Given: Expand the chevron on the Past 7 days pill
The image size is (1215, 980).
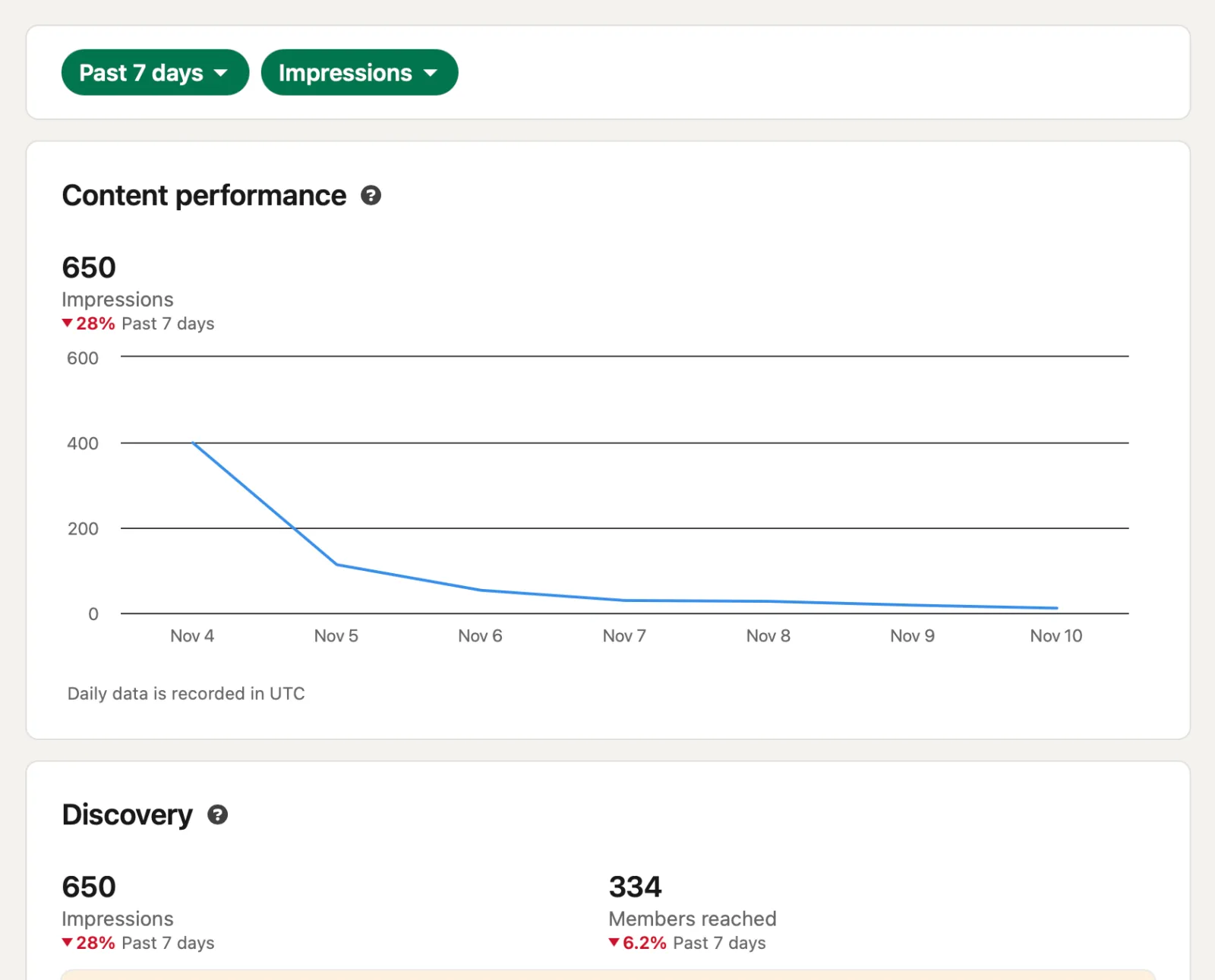Looking at the screenshot, I should (x=221, y=73).
